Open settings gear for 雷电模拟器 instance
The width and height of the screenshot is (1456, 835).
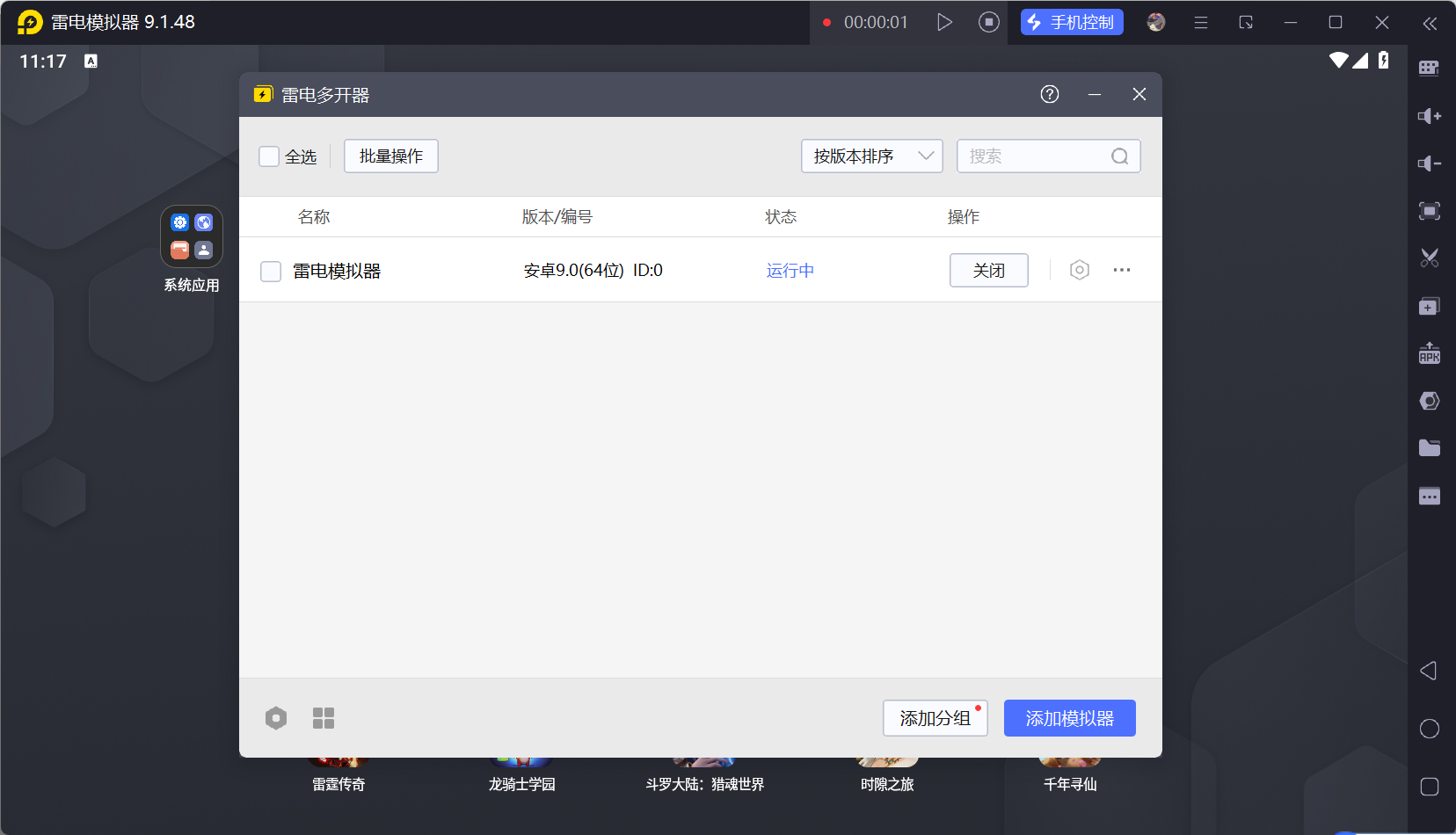pos(1079,270)
